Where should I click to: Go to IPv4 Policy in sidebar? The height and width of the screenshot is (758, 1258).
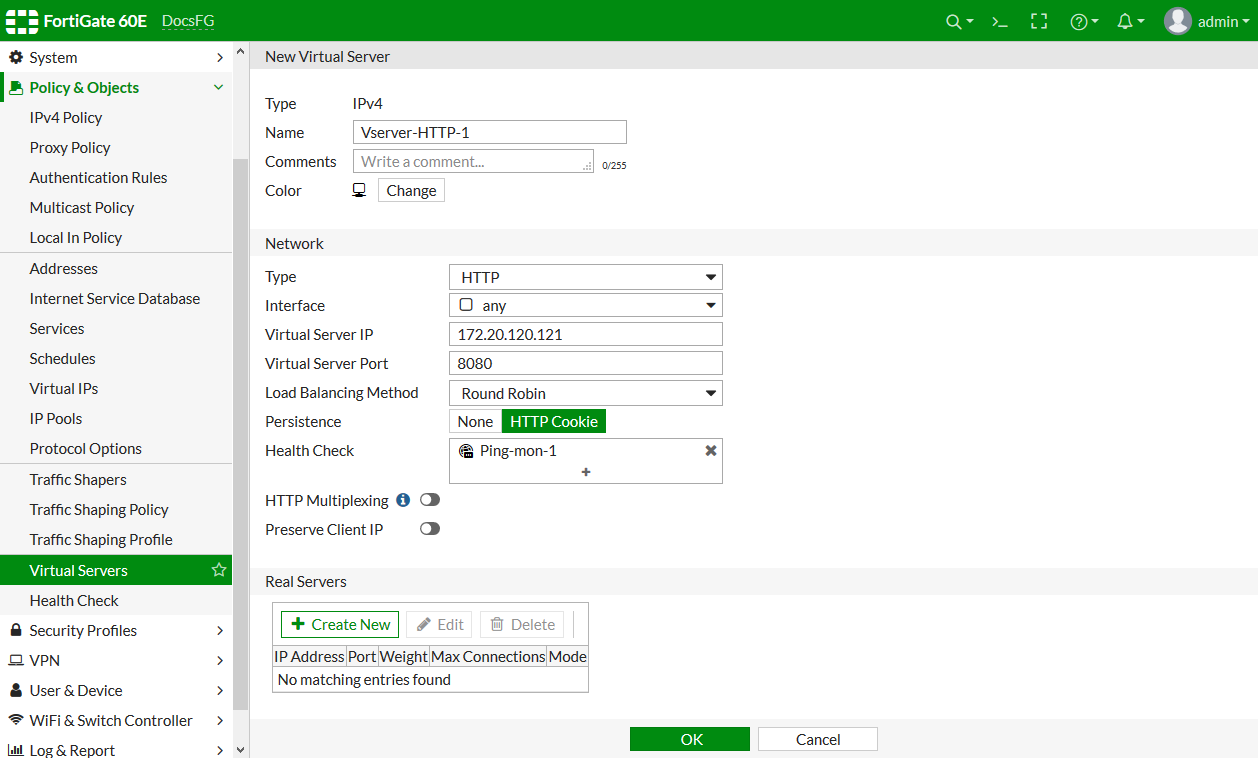point(66,118)
